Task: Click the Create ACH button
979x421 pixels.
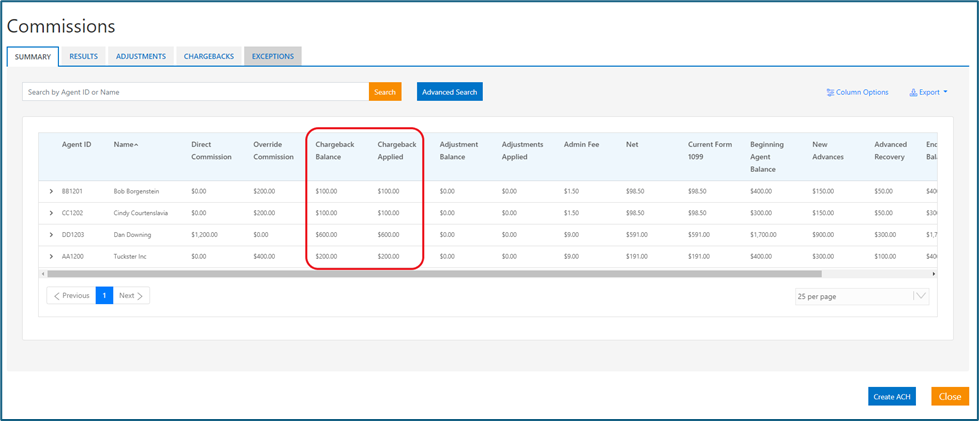Action: [892, 397]
